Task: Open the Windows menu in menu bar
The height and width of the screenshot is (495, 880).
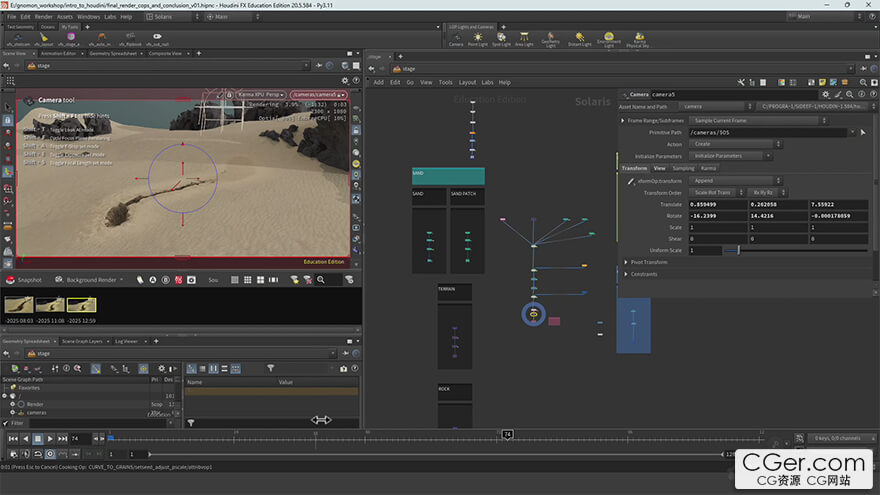Action: click(x=88, y=16)
